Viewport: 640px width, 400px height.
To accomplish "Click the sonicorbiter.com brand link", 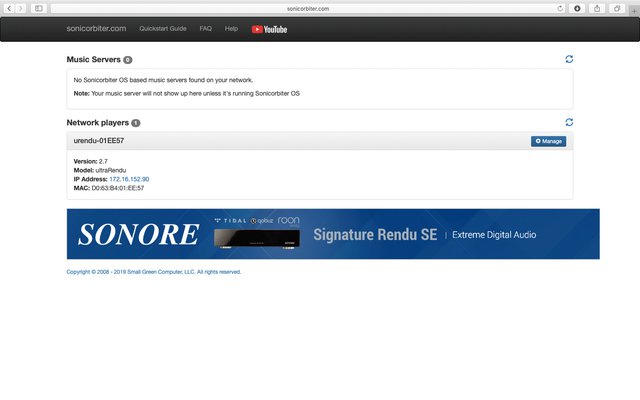I will tap(96, 29).
